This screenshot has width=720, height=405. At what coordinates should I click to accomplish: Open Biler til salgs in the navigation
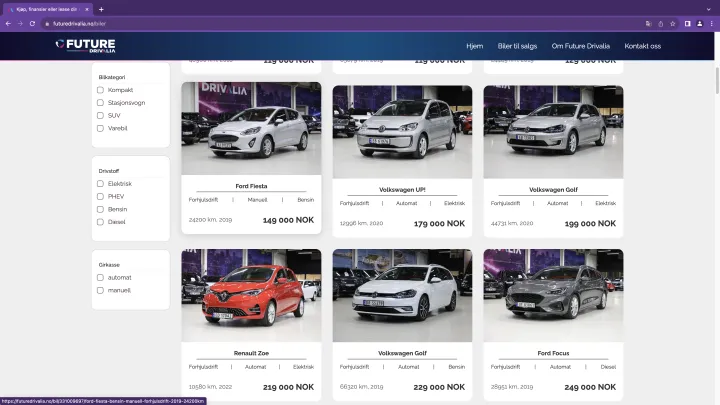(x=517, y=46)
